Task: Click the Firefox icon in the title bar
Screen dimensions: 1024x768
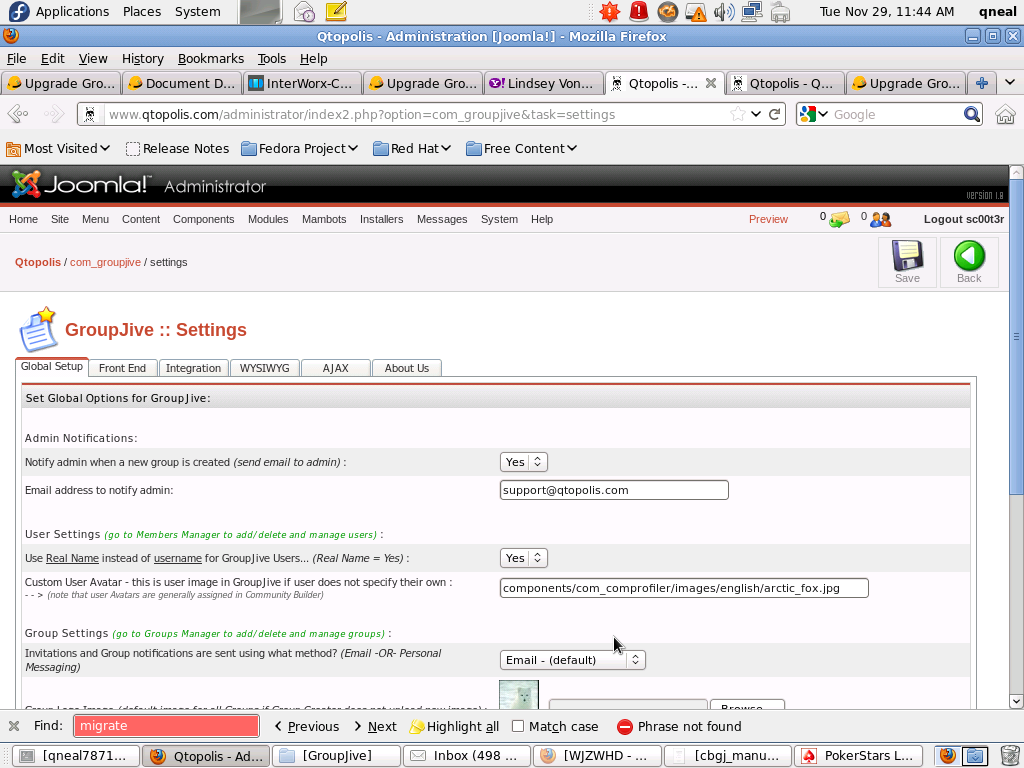Action: pyautogui.click(x=11, y=36)
